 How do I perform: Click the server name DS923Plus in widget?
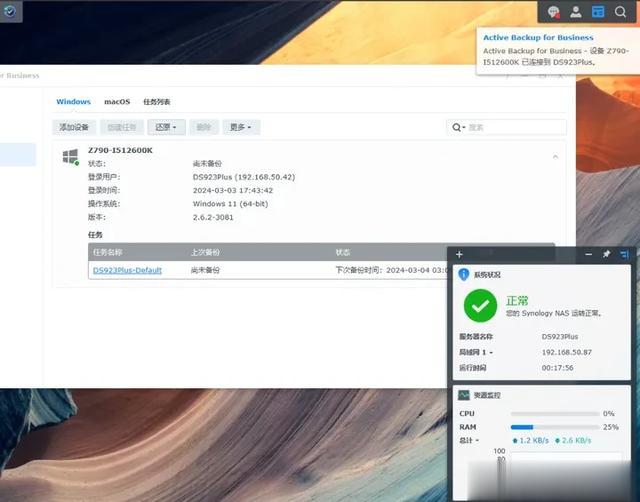[x=560, y=337]
